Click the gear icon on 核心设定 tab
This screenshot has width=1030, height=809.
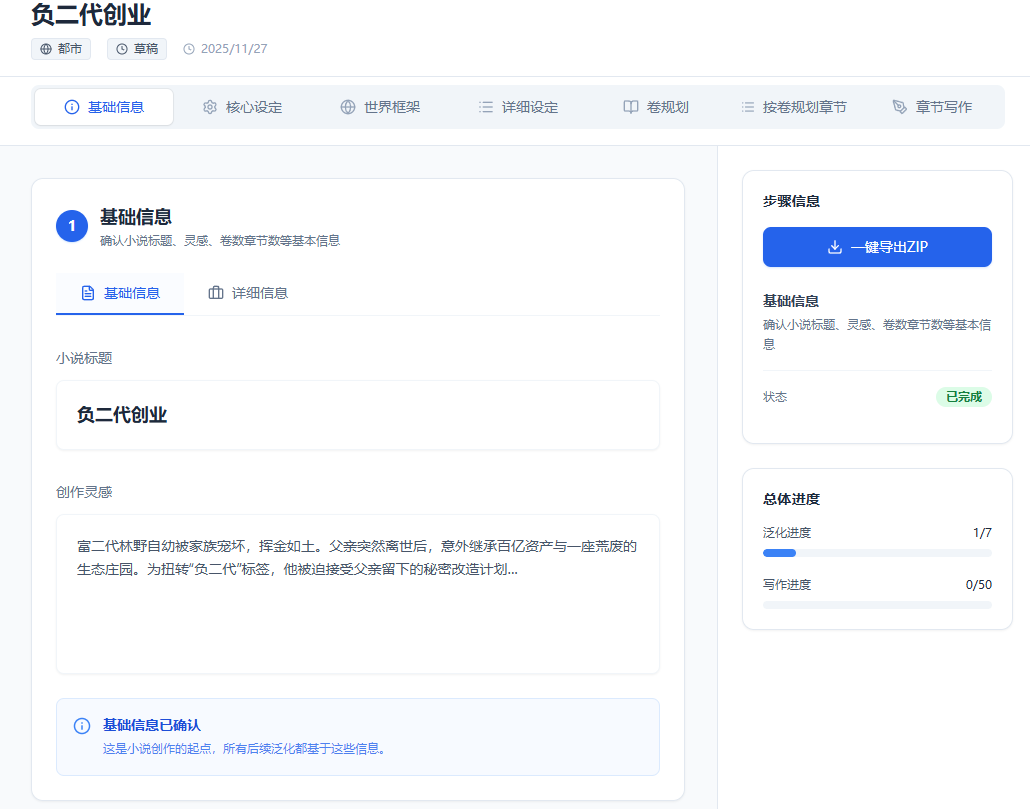coord(210,107)
